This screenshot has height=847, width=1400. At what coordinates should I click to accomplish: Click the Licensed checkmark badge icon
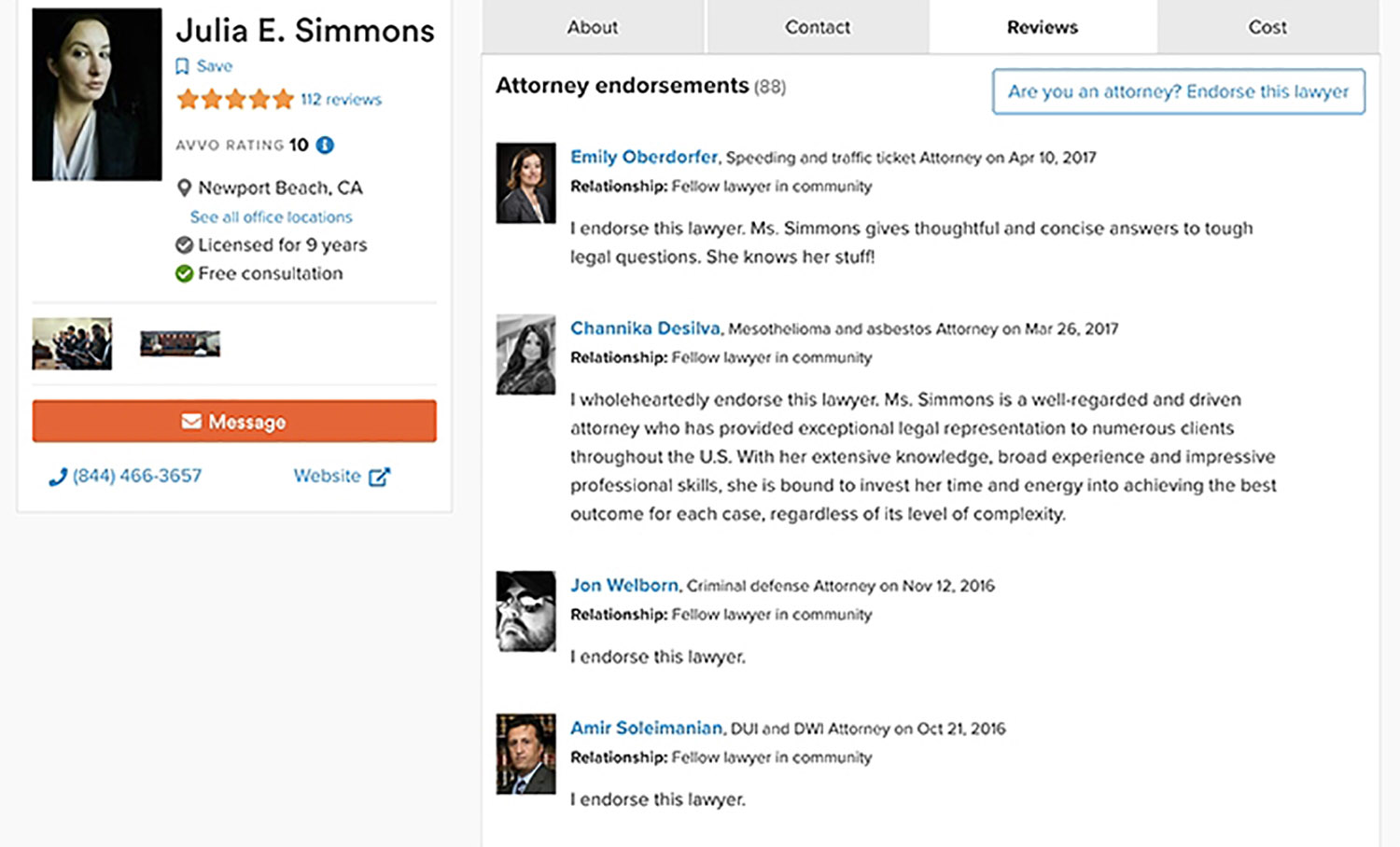pyautogui.click(x=184, y=245)
